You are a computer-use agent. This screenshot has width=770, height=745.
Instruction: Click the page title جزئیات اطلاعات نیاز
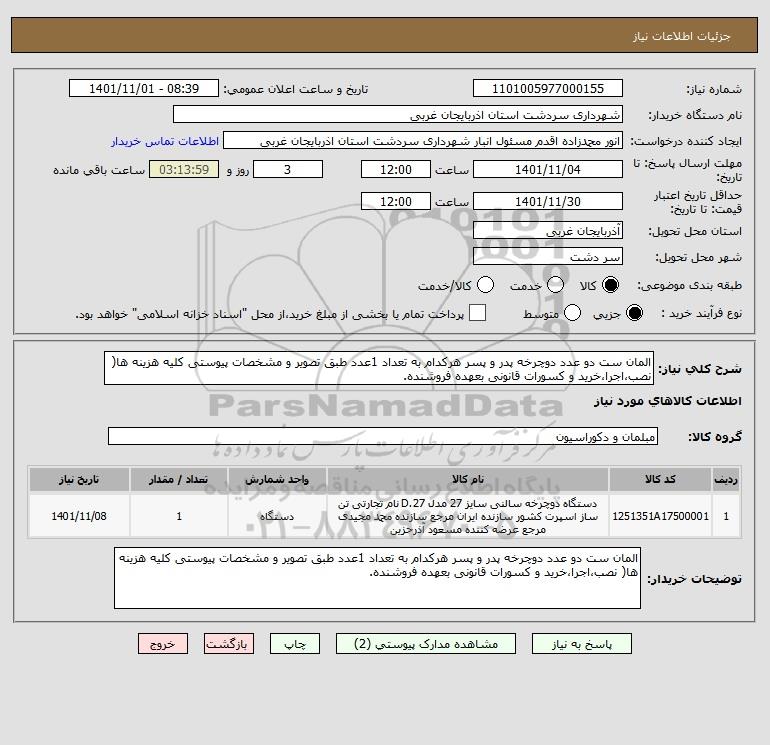tap(682, 36)
